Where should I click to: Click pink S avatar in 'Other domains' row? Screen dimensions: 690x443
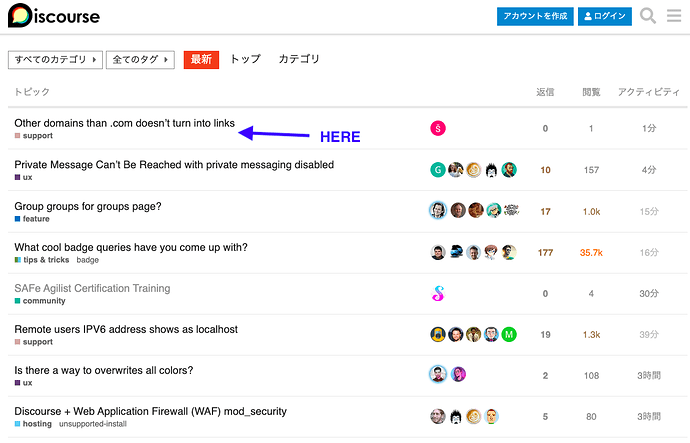coord(438,128)
